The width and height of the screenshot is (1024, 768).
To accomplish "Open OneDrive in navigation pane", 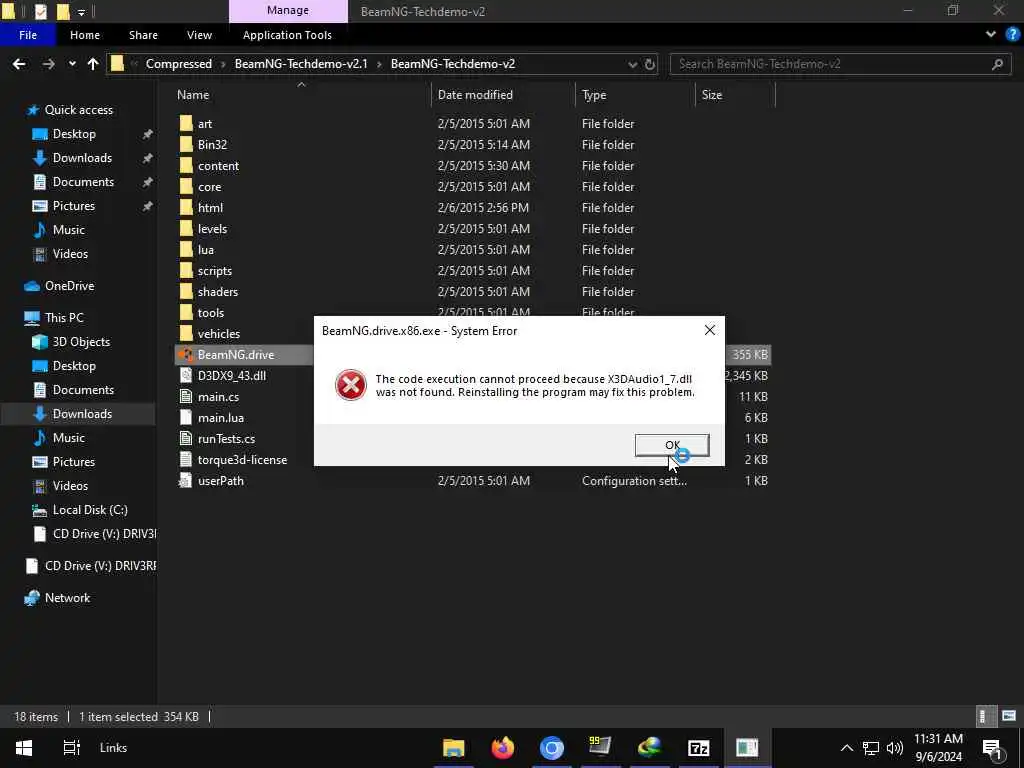I will point(69,286).
